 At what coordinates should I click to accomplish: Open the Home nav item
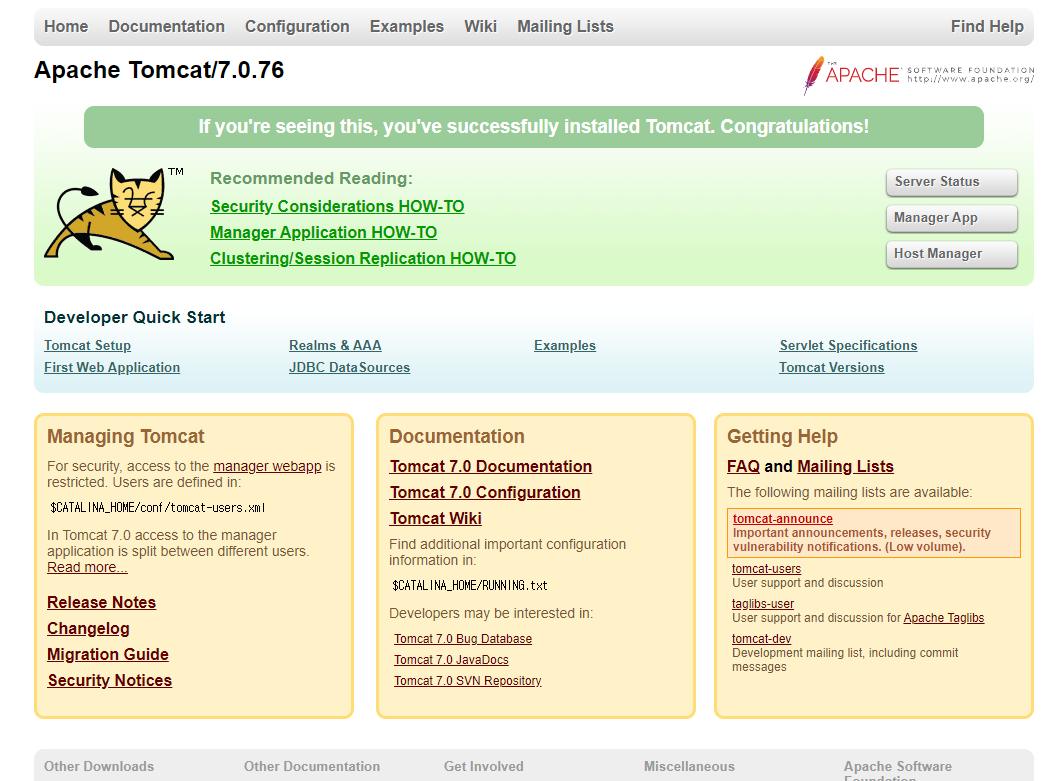pyautogui.click(x=66, y=26)
